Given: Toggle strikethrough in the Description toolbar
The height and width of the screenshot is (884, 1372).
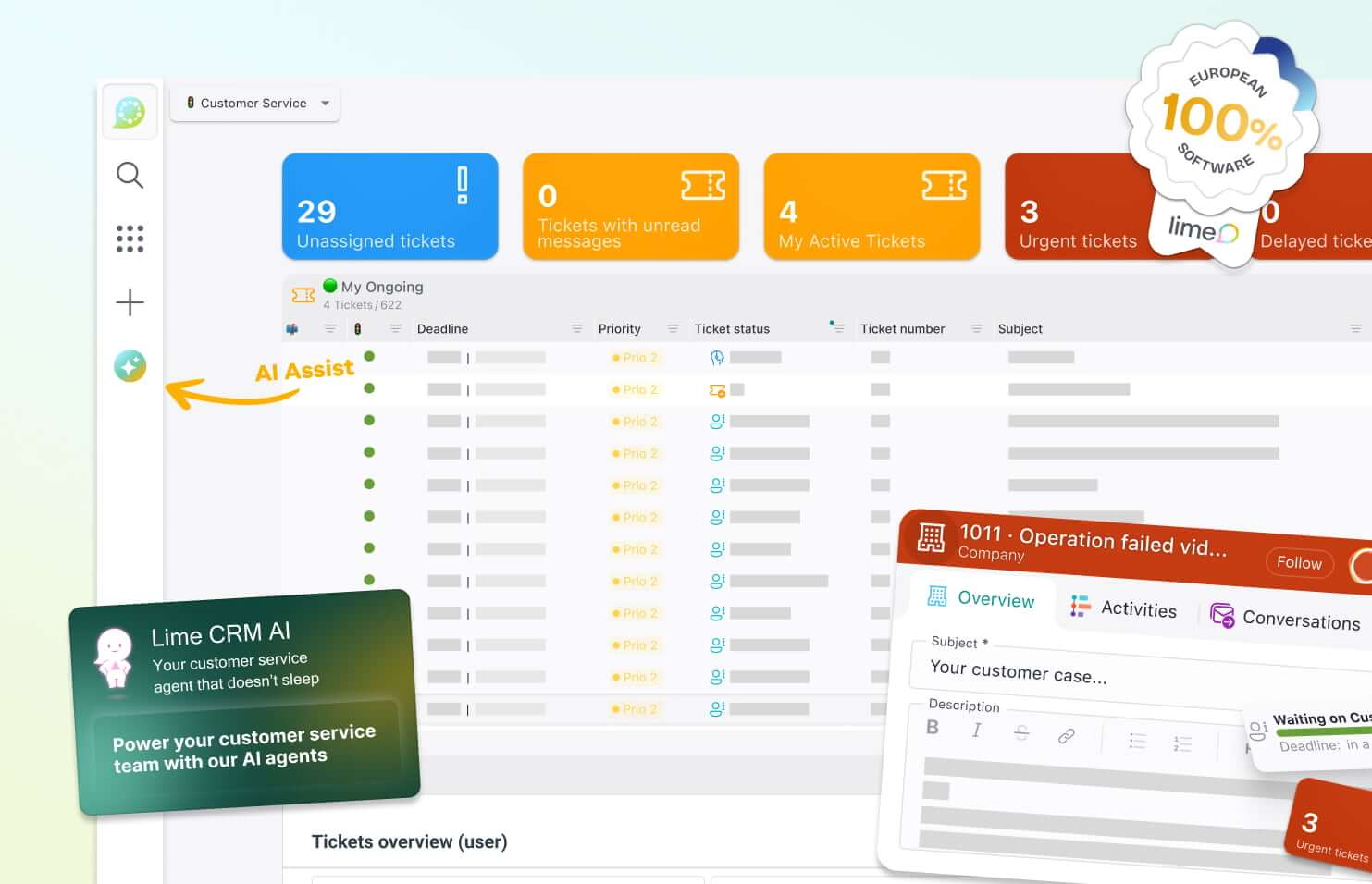Looking at the screenshot, I should (x=1021, y=732).
